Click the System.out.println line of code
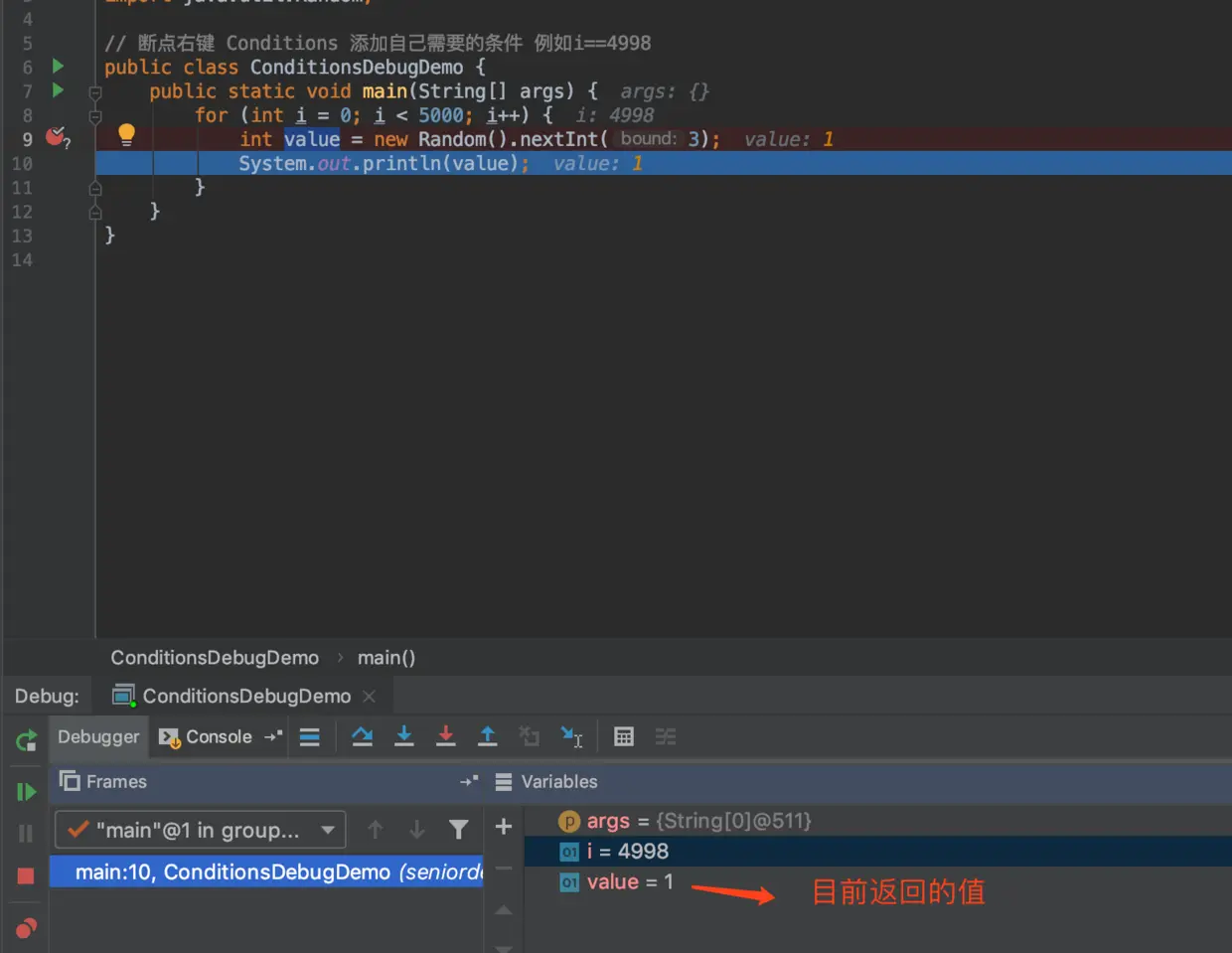1232x953 pixels. click(x=384, y=163)
